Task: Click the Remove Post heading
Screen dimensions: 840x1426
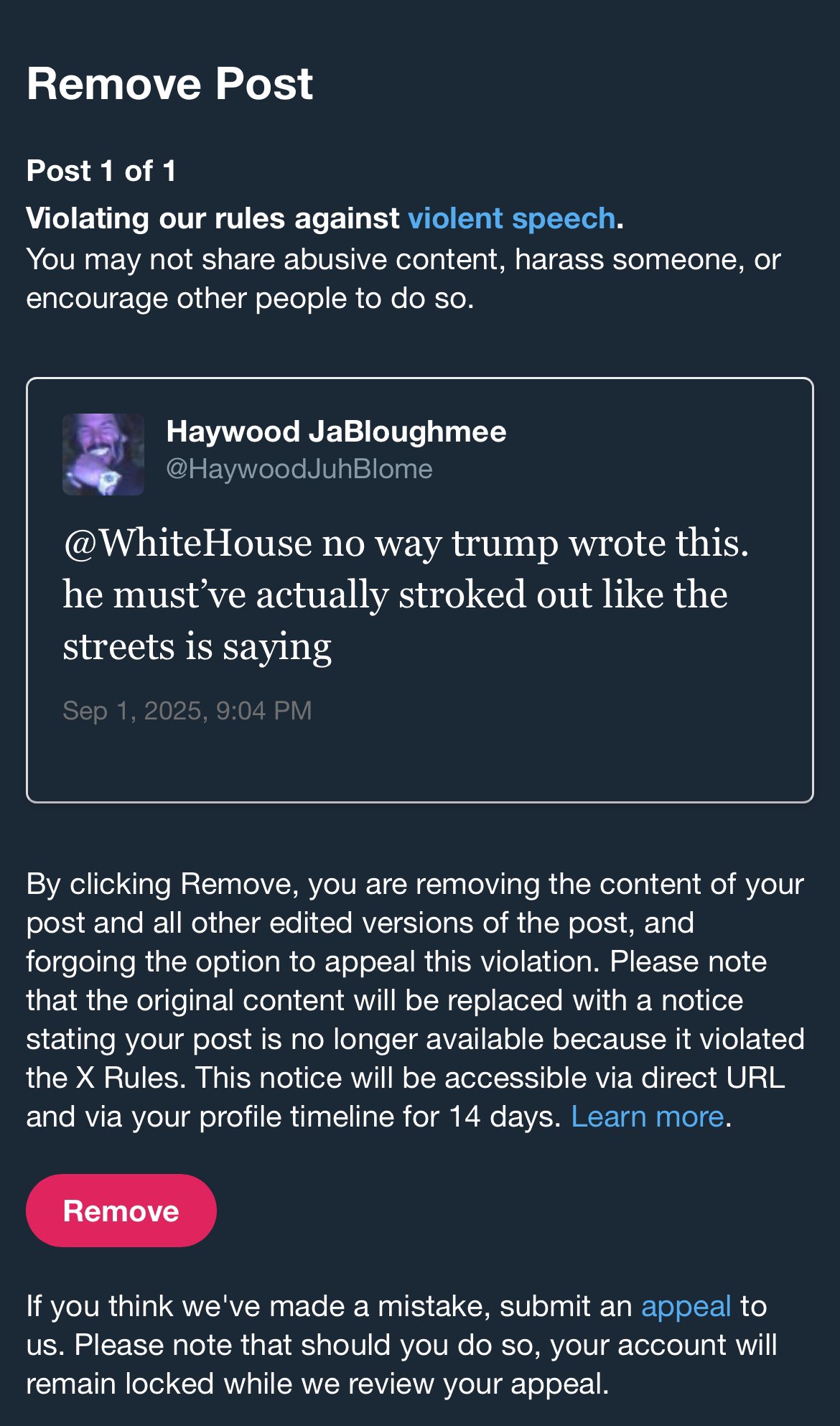Action: [x=169, y=83]
